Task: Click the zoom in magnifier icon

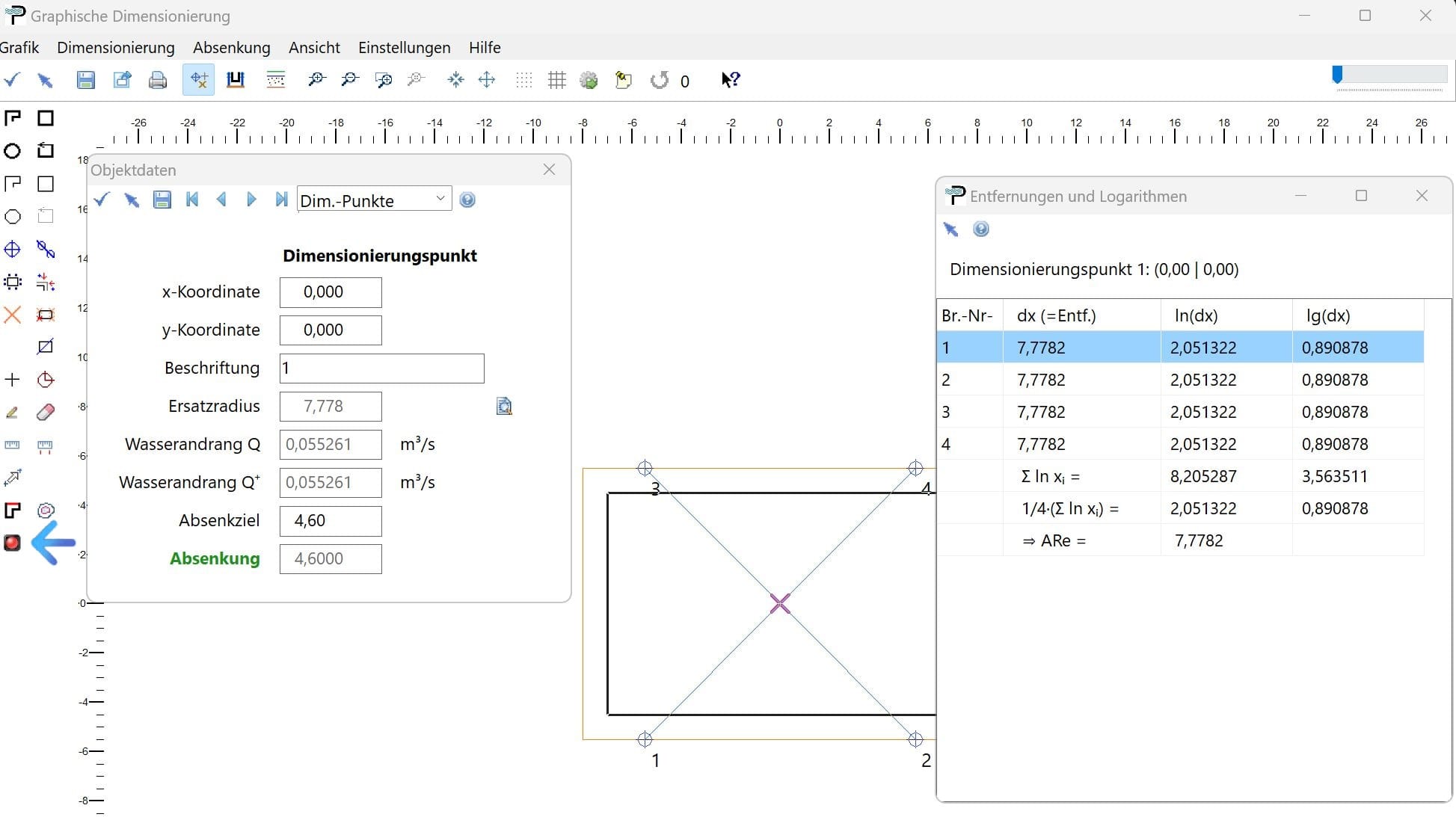Action: pyautogui.click(x=316, y=80)
